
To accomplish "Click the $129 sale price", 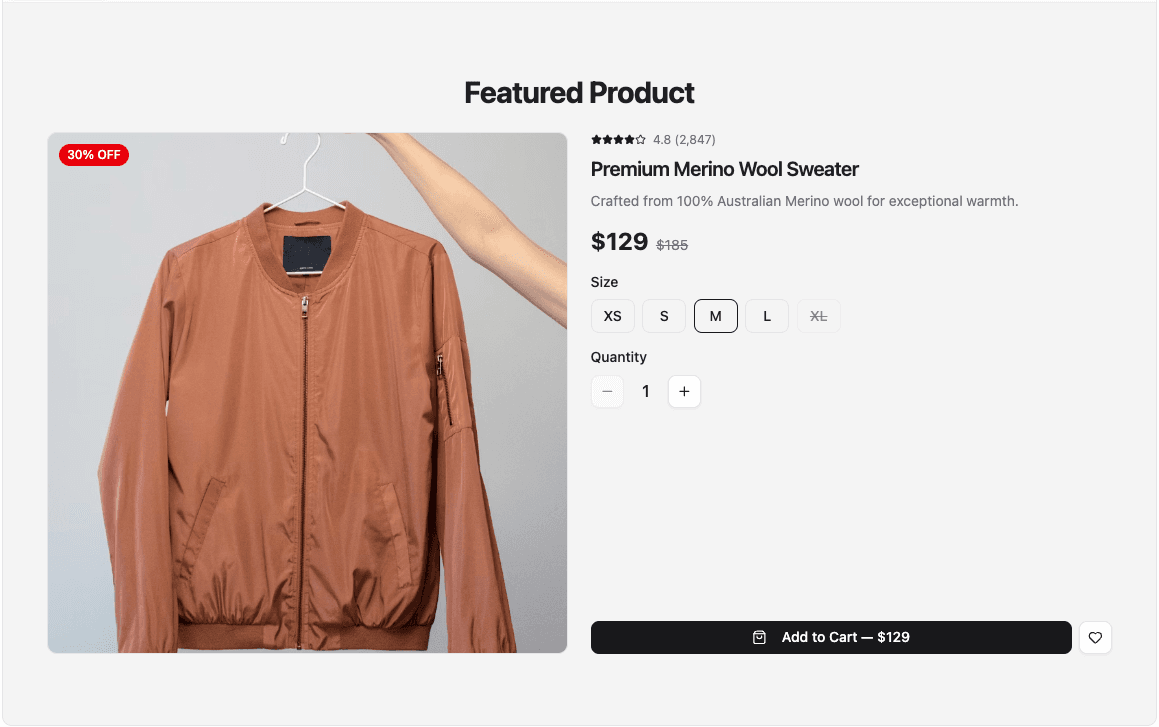I will [x=619, y=241].
